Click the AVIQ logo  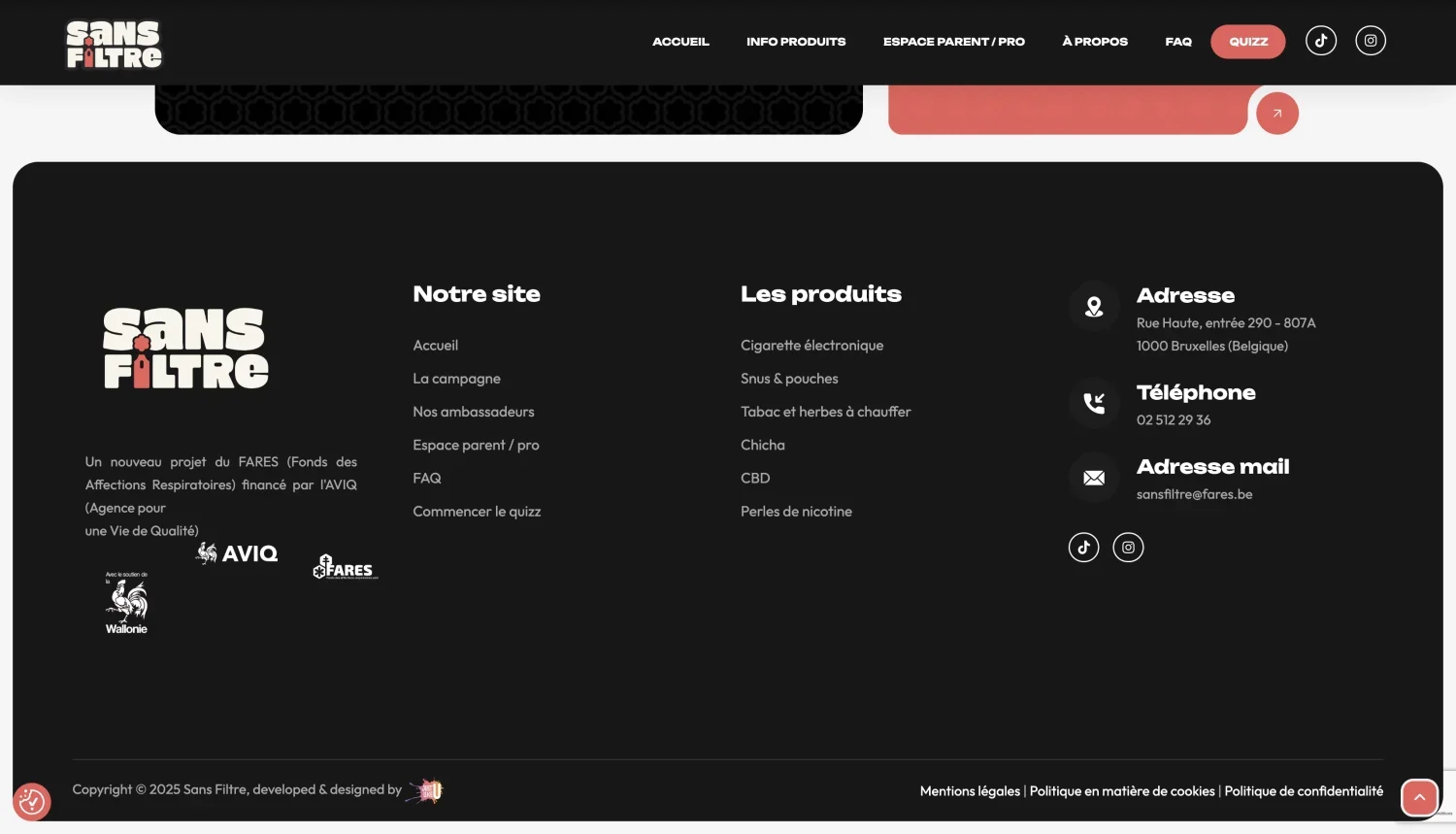tap(236, 552)
